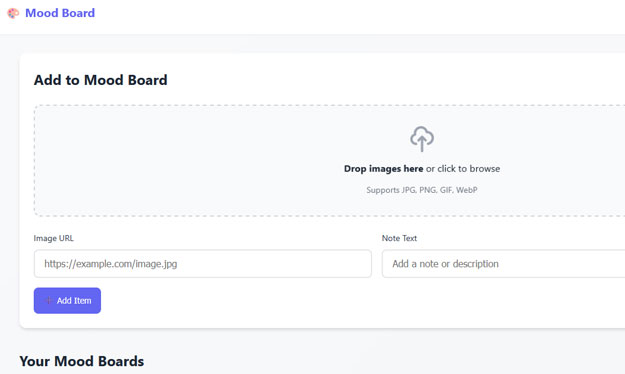
Task: Click empty card space right of Add Item
Action: 359,301
